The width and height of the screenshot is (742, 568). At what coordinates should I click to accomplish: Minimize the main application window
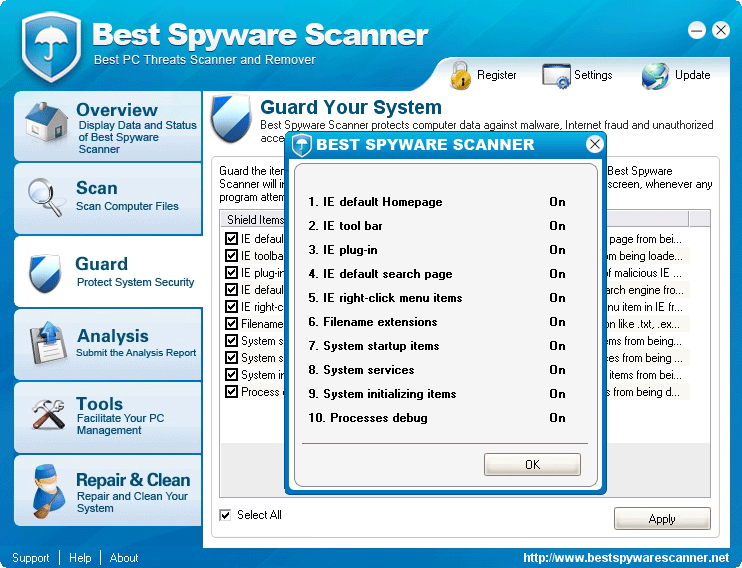pos(697,30)
